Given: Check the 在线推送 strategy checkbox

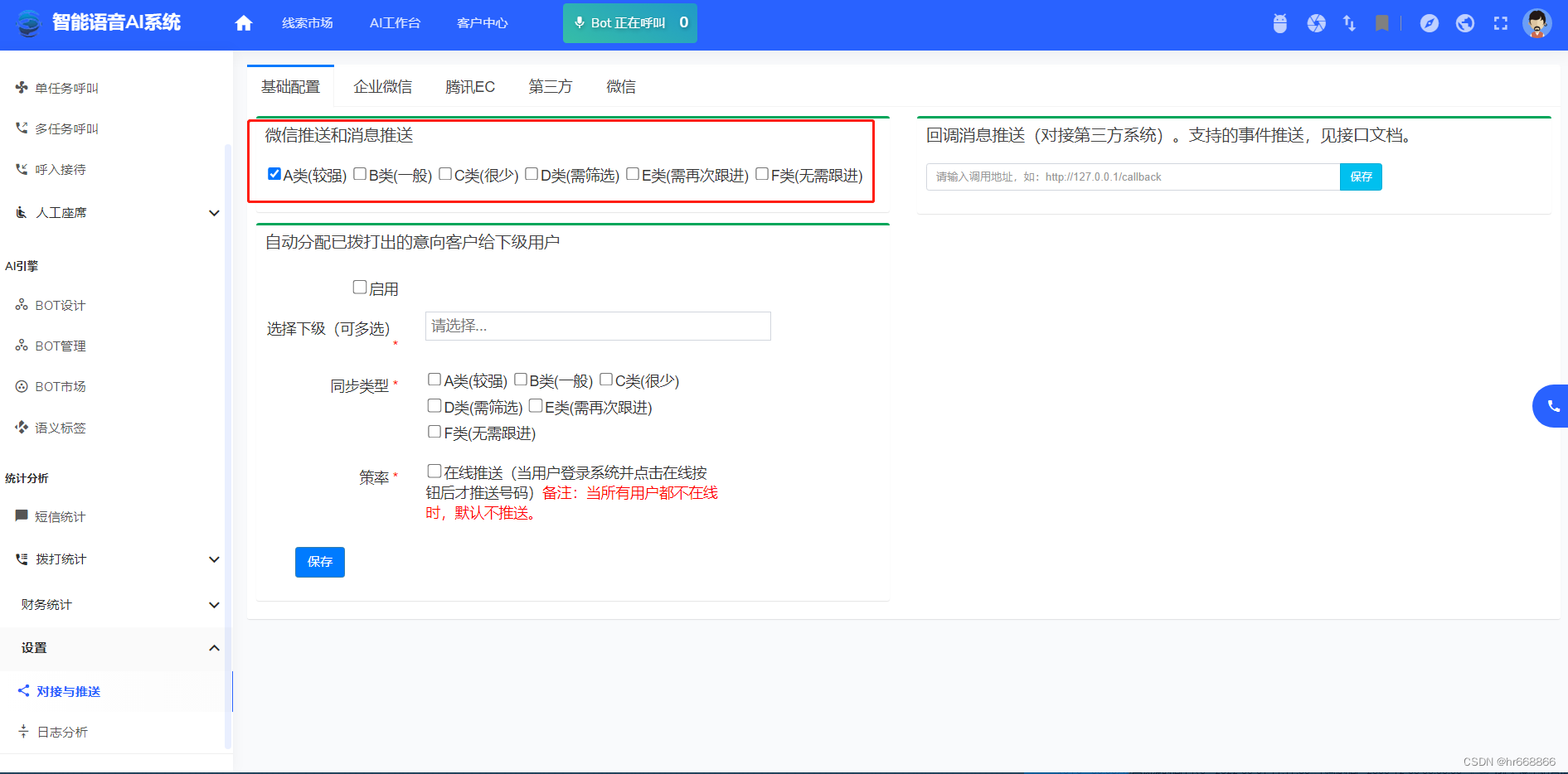Looking at the screenshot, I should click(x=434, y=471).
